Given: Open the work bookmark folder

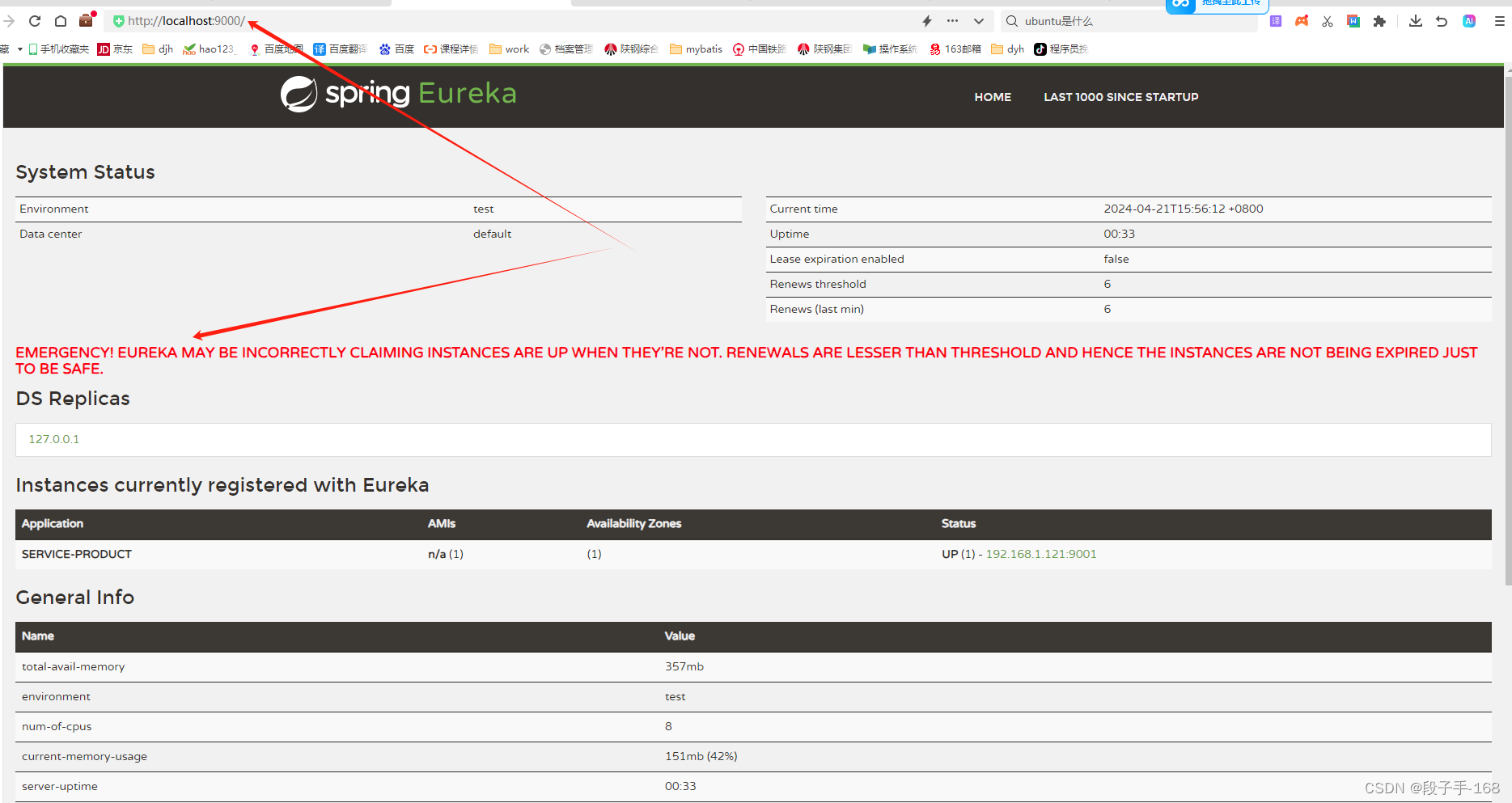Looking at the screenshot, I should point(509,49).
